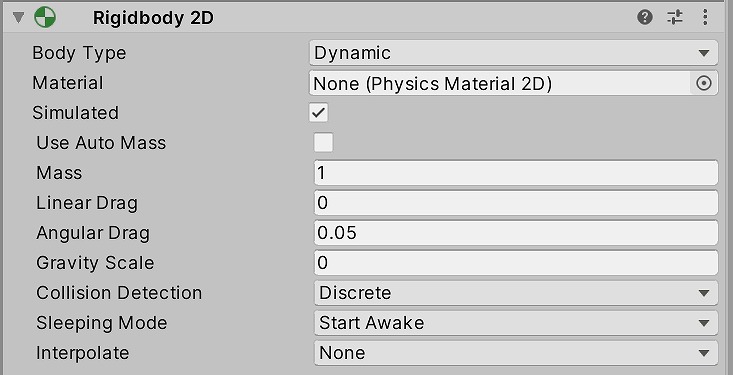This screenshot has height=375, width=733.
Task: Open the Sleeping Mode dropdown
Action: point(516,323)
